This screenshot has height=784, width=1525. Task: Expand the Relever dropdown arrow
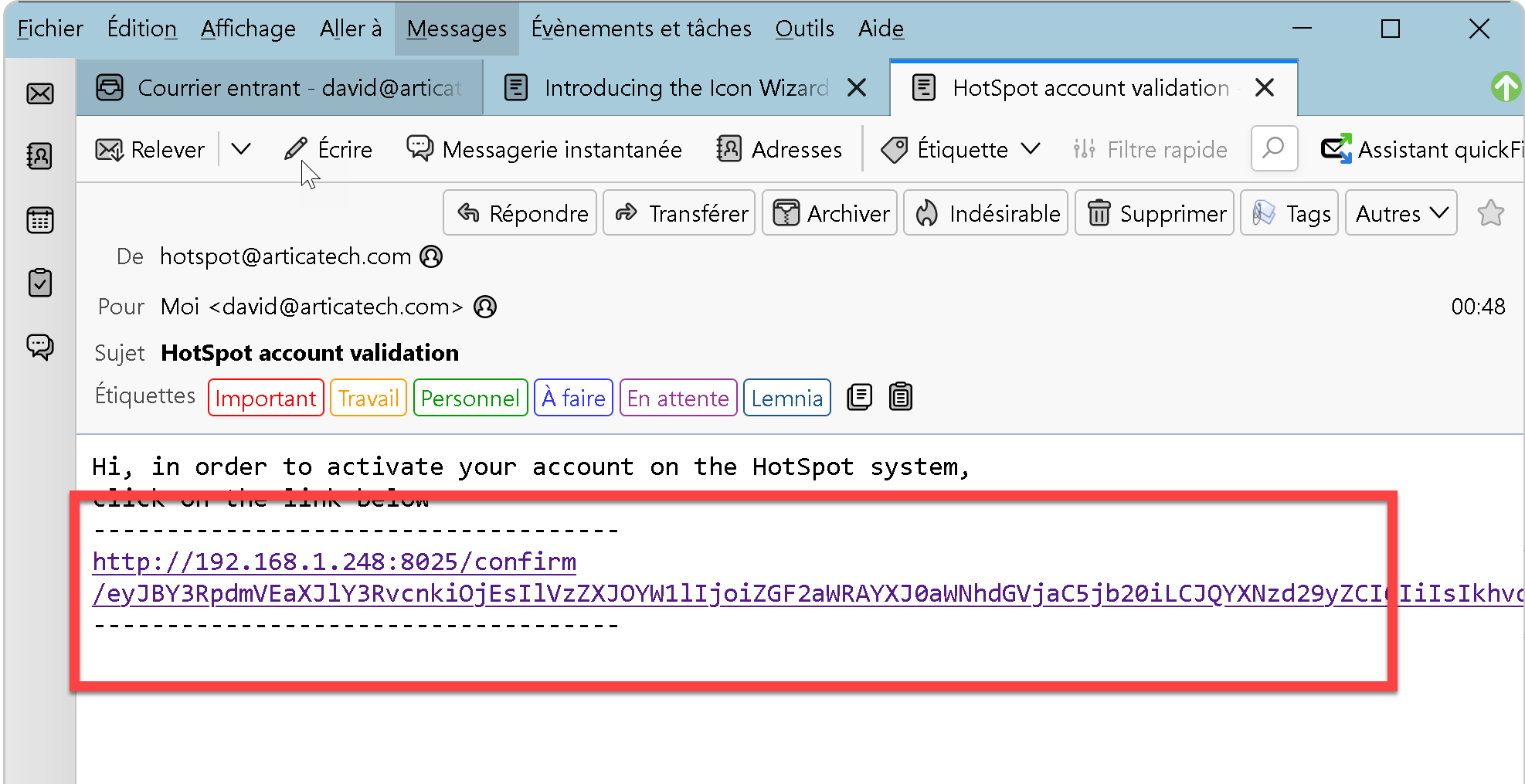coord(241,149)
